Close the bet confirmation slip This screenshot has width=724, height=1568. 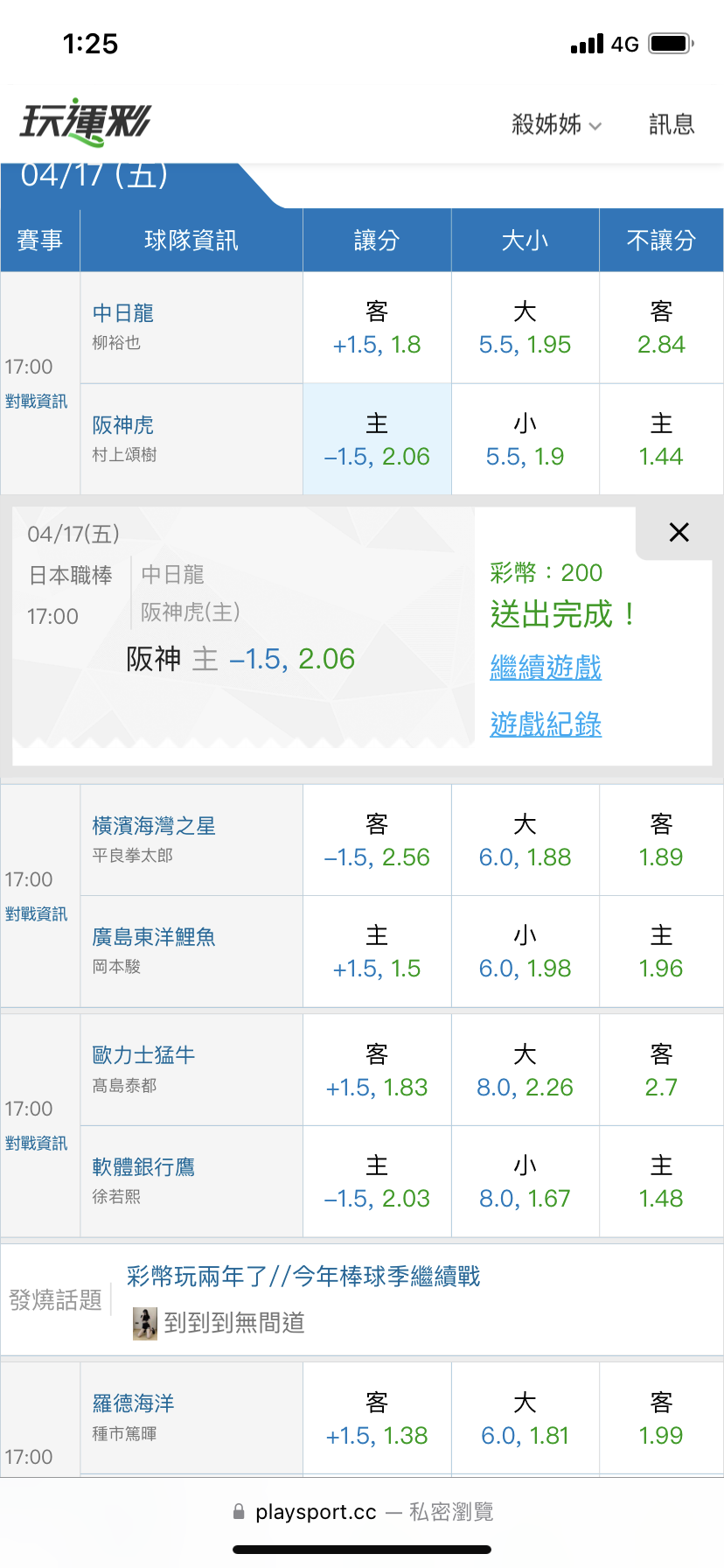679,532
